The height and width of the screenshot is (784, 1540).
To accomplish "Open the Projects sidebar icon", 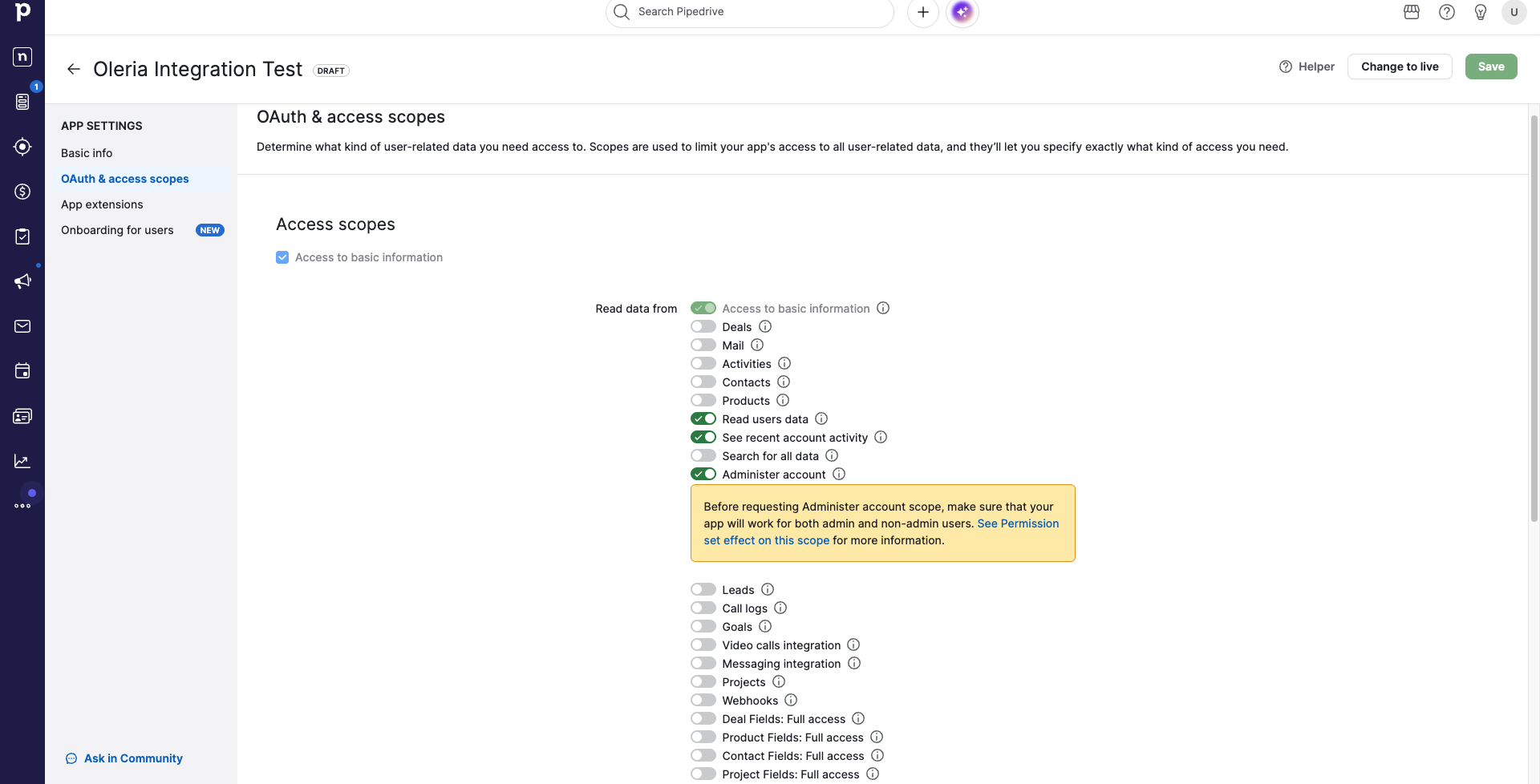I will coord(22,236).
